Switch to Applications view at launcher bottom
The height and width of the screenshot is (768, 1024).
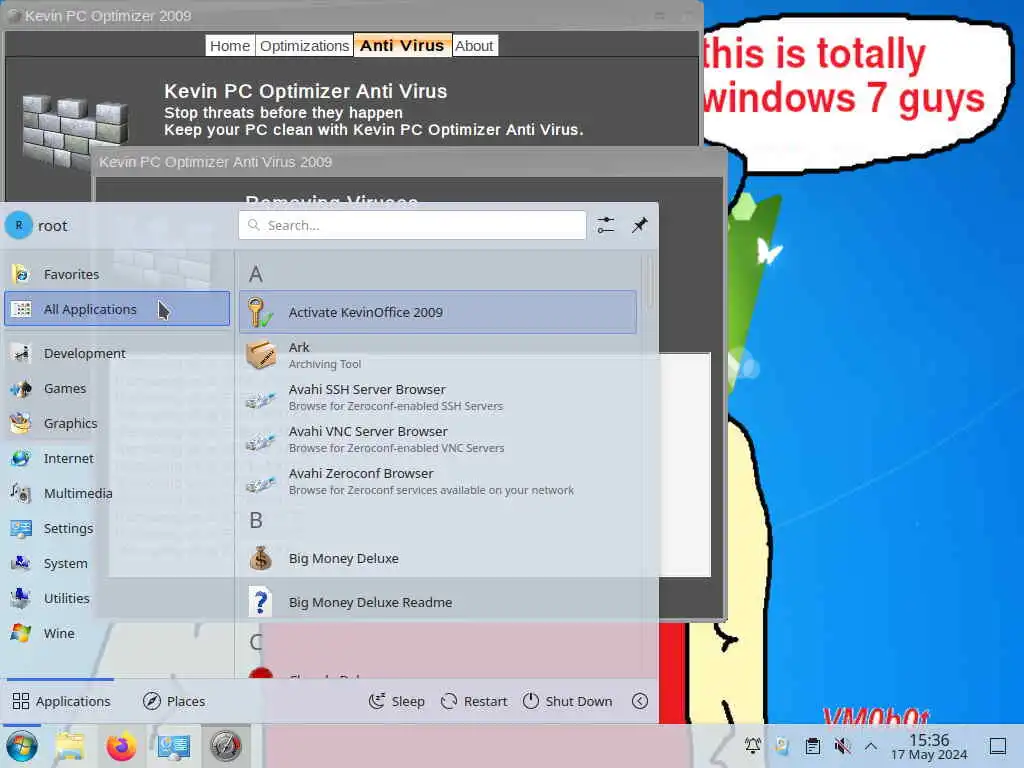coord(61,701)
